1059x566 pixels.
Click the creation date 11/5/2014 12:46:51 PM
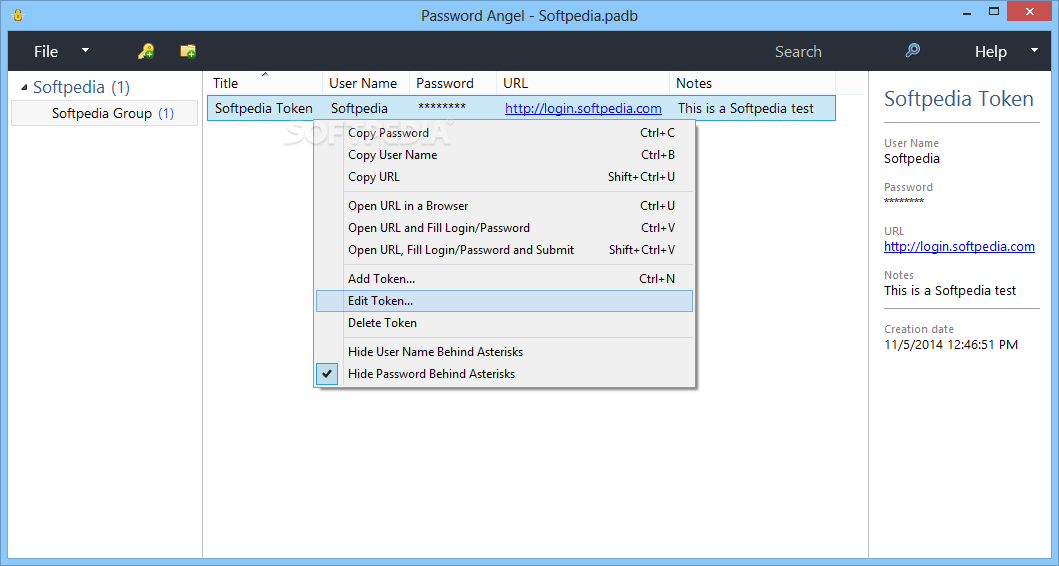(950, 344)
